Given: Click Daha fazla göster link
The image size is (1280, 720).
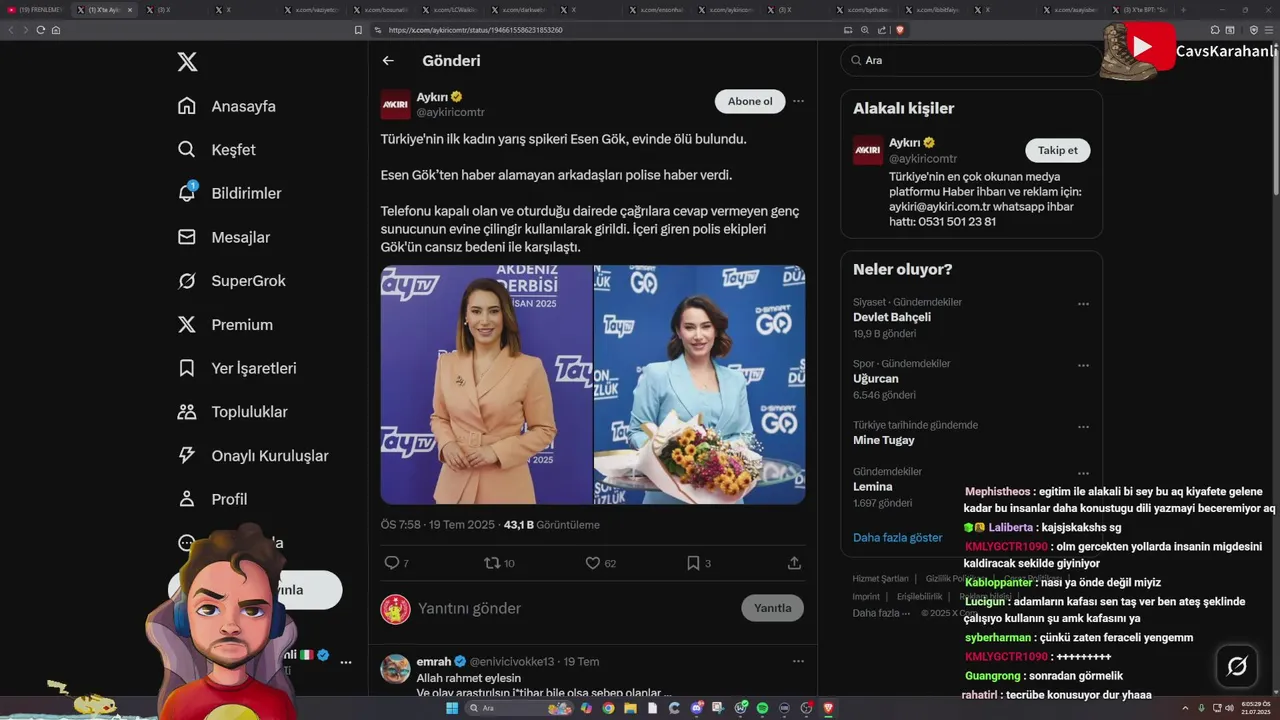Looking at the screenshot, I should point(898,537).
